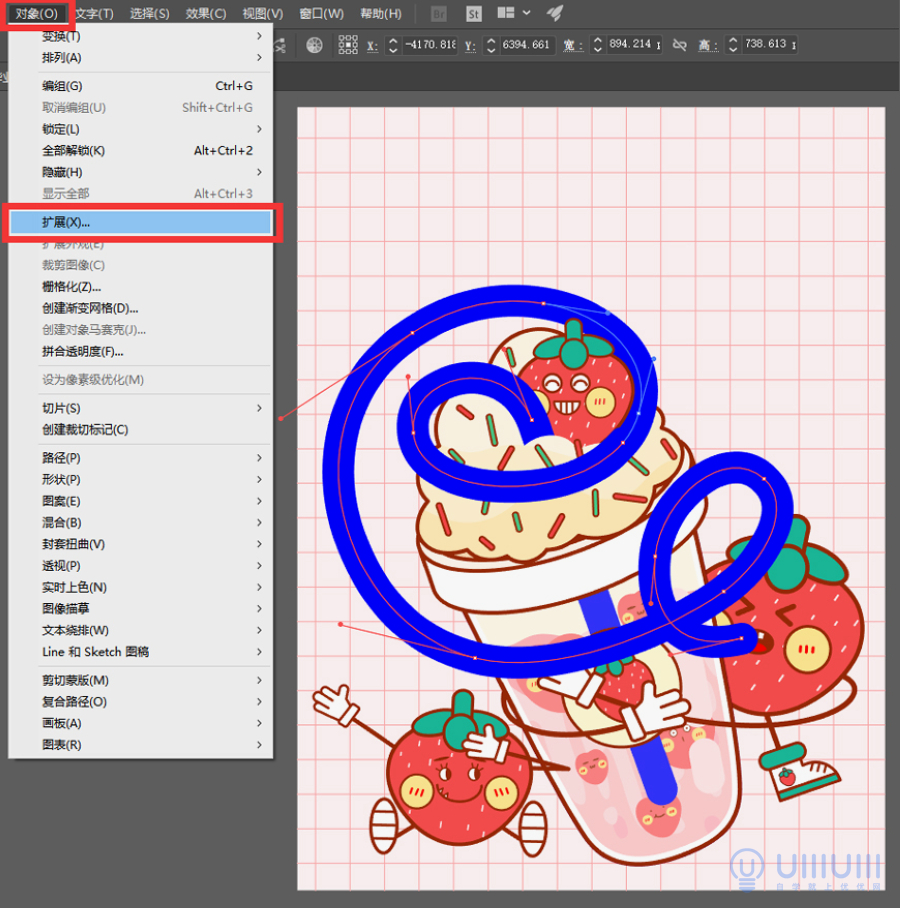Expand the 锁定(L) submenu
900x908 pixels.
click(140, 129)
